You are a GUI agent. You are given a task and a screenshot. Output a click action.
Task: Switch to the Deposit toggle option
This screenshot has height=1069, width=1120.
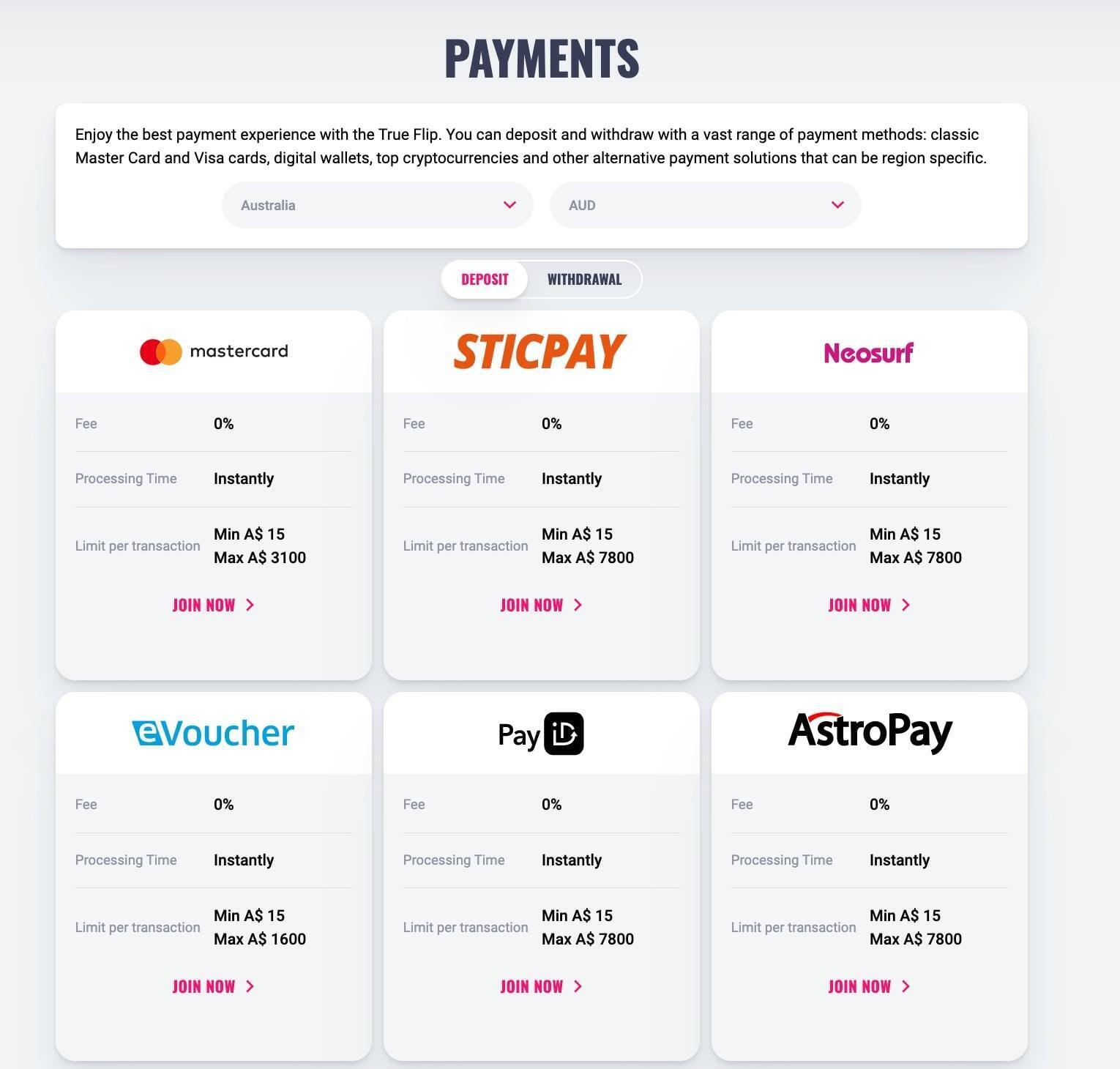(x=485, y=279)
